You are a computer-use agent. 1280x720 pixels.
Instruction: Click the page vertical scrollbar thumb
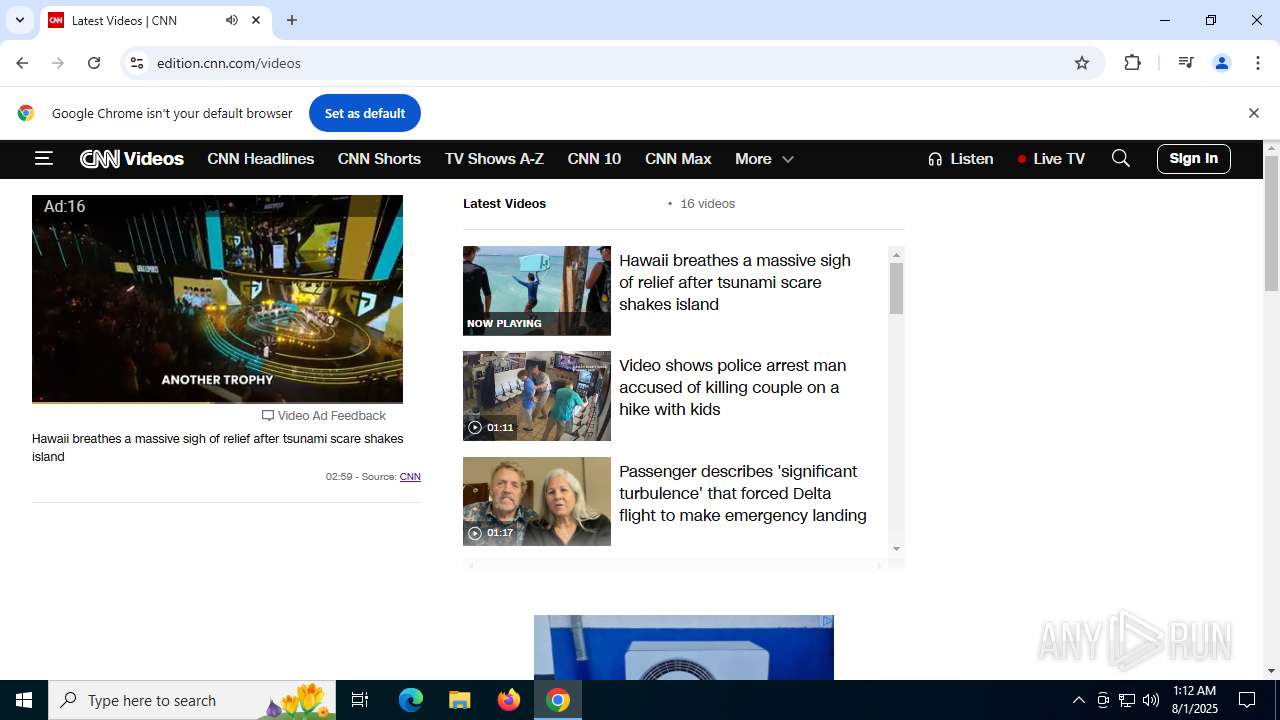coord(1271,224)
